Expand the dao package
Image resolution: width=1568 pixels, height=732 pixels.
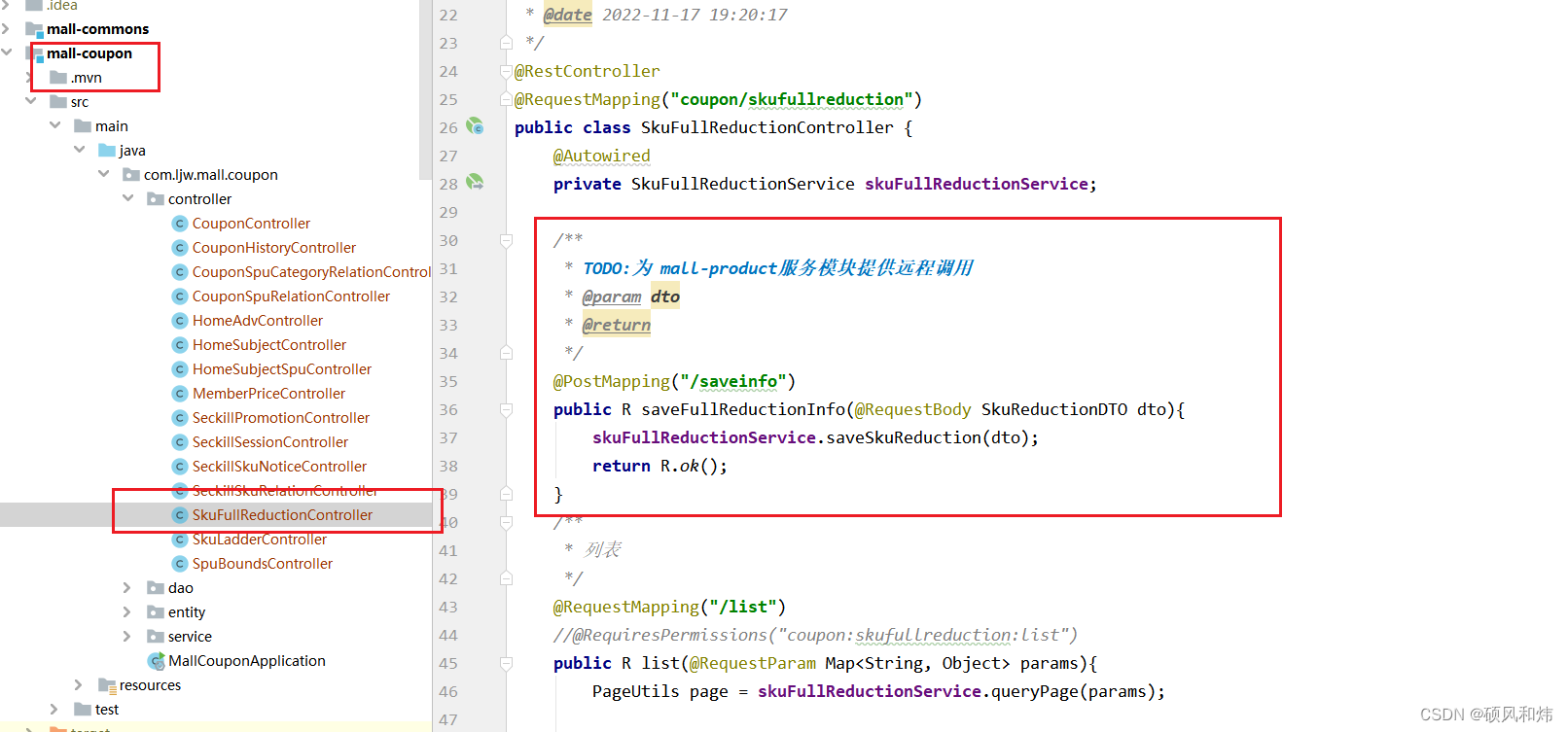127,588
